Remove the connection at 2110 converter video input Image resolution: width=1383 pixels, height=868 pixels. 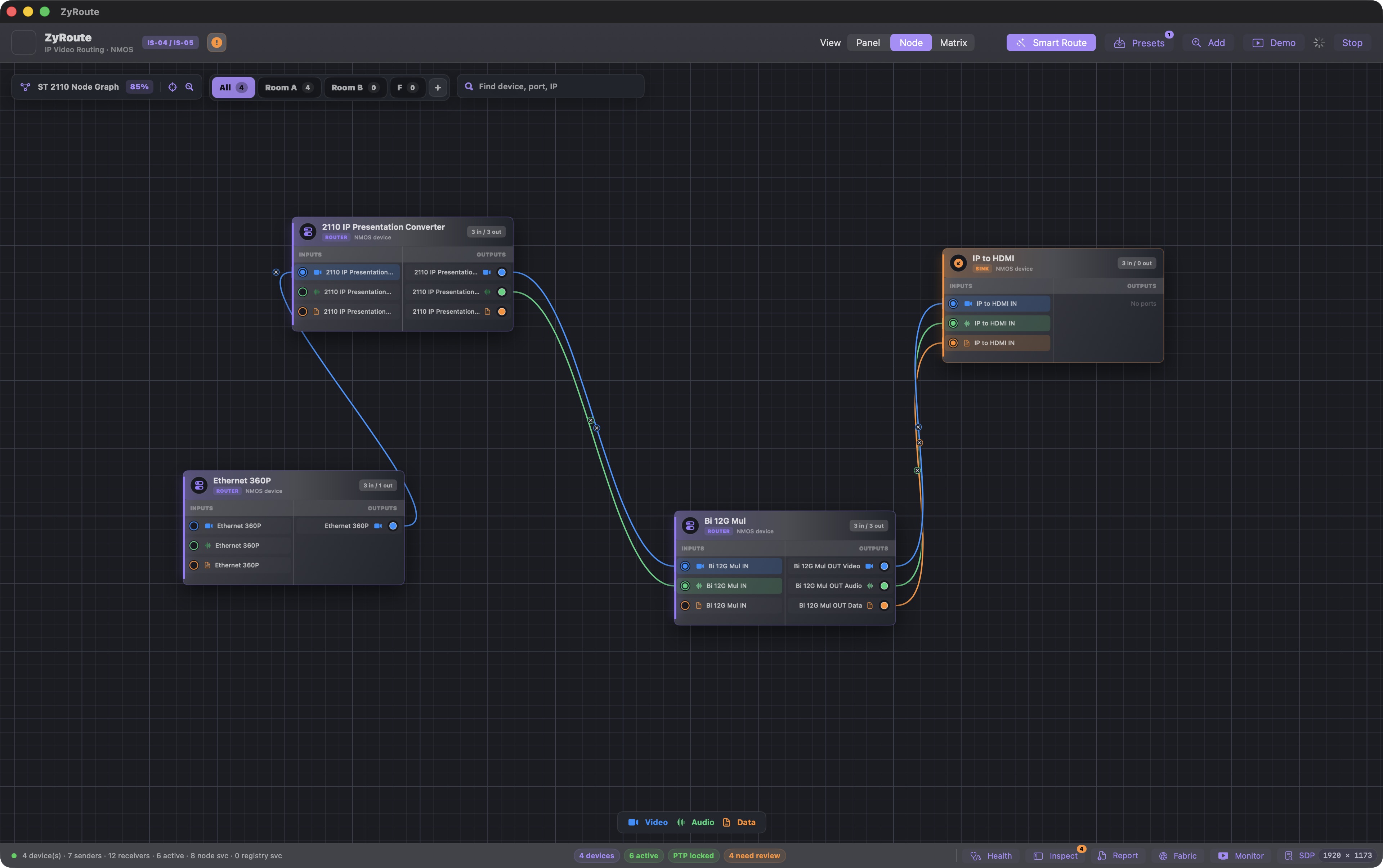pos(276,272)
